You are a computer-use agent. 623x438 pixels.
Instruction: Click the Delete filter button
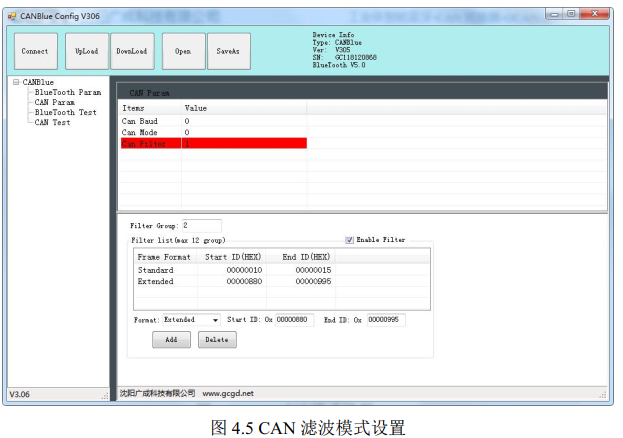(217, 340)
